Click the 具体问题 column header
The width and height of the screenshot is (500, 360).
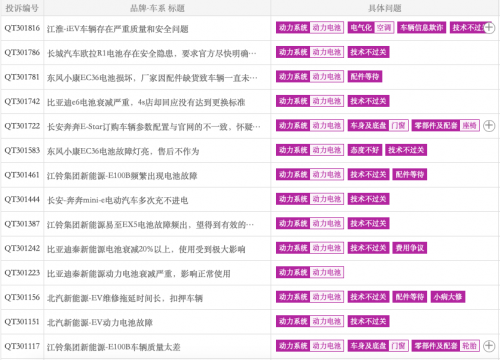[385, 8]
